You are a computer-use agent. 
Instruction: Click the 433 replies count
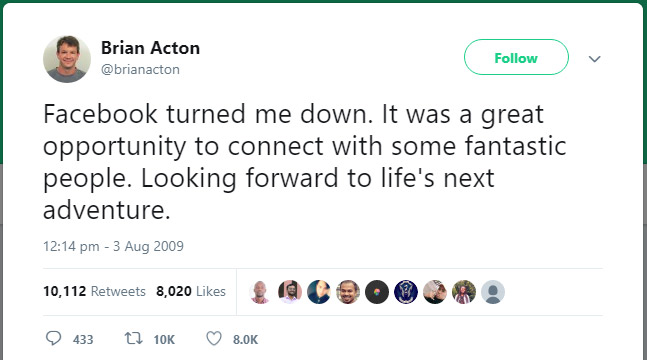click(83, 339)
